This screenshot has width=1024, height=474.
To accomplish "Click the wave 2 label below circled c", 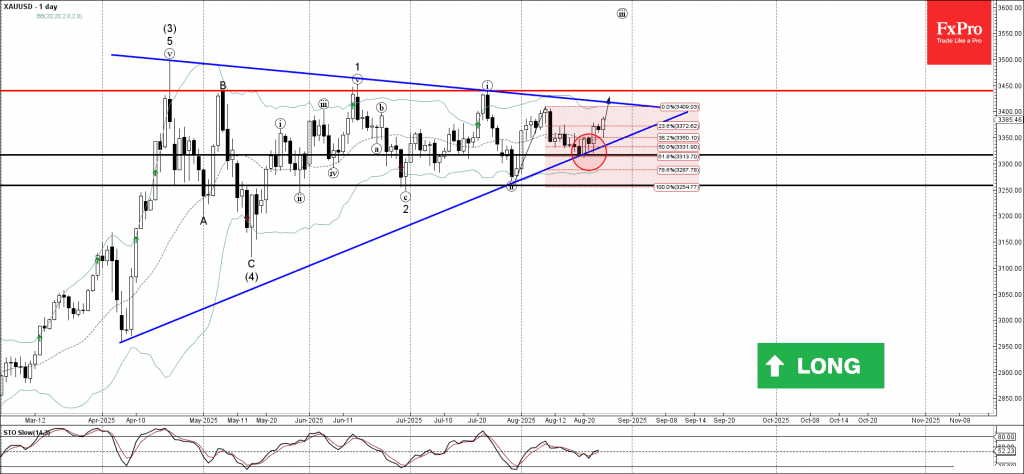I will [405, 209].
